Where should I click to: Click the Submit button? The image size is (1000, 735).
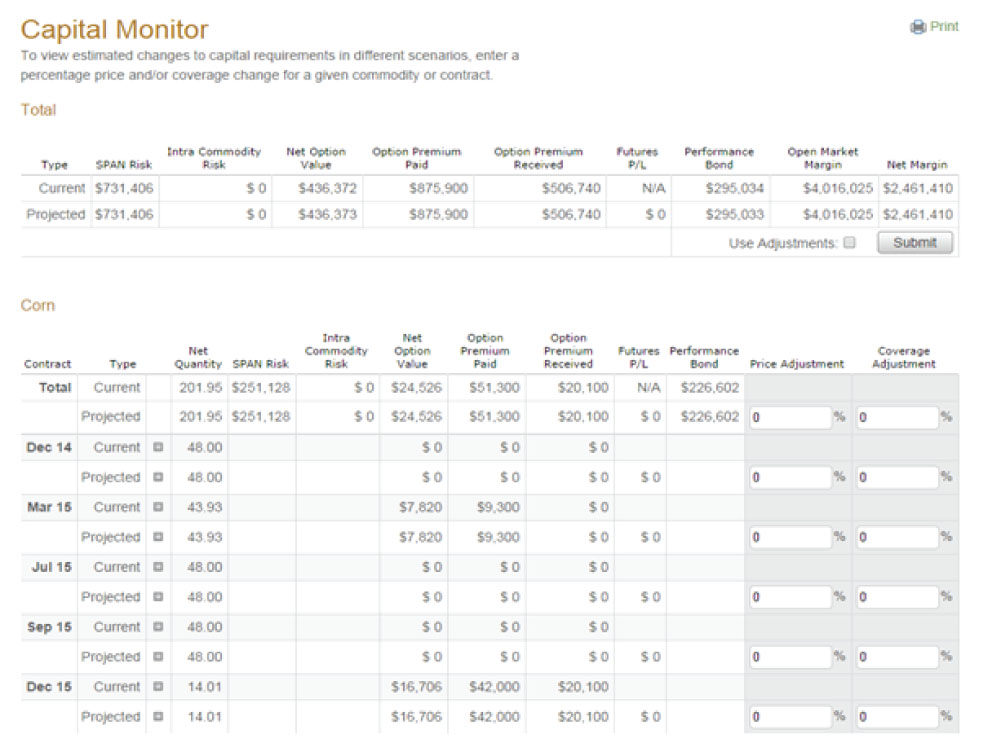(x=915, y=242)
